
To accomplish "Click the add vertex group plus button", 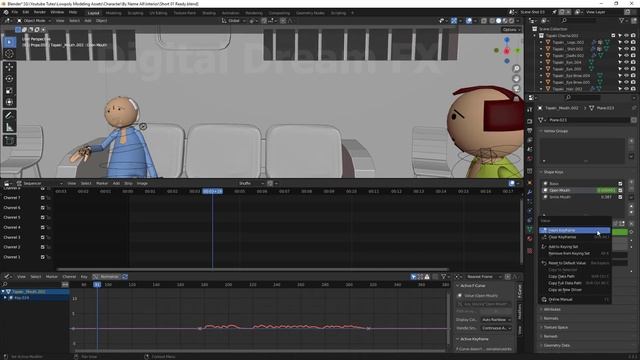I will coord(631,141).
